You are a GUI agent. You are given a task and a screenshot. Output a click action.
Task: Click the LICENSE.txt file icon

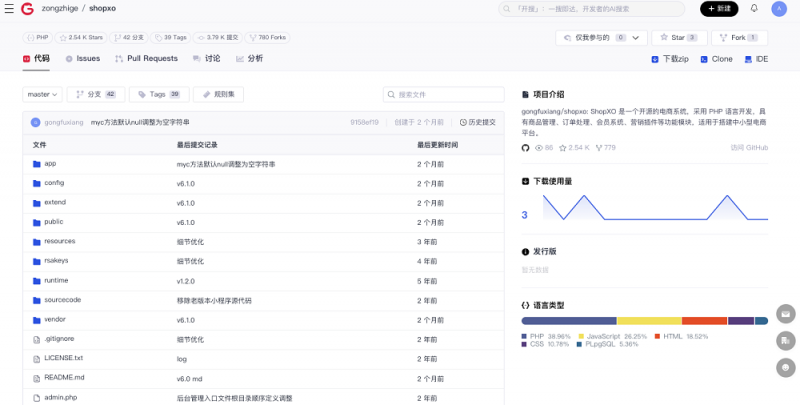click(36, 359)
